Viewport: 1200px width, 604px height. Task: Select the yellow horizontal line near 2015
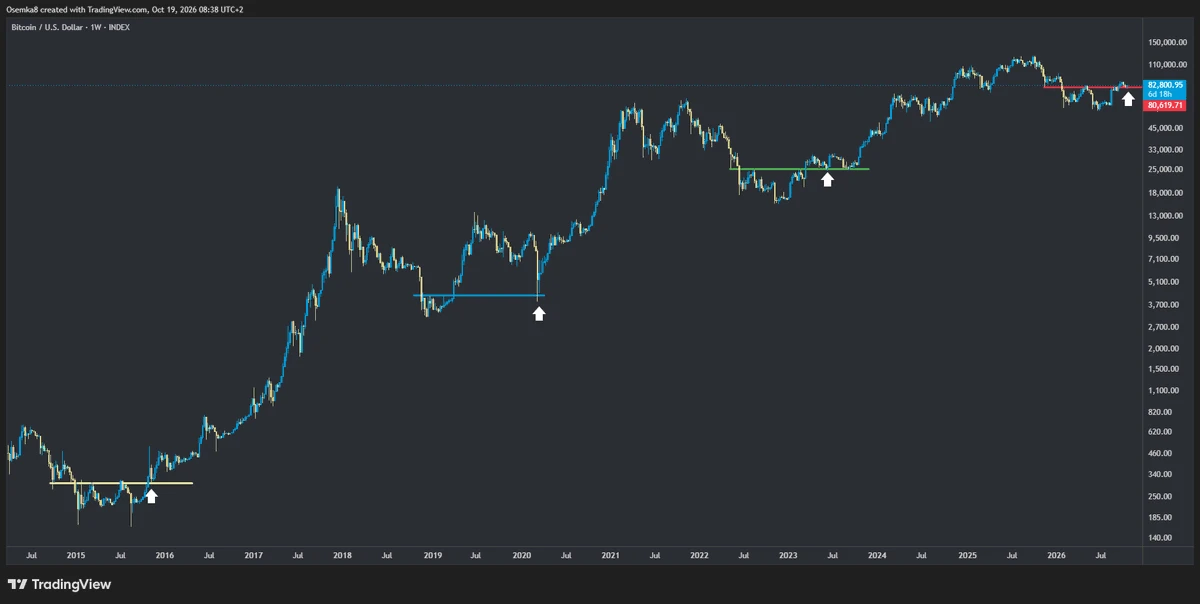point(121,483)
